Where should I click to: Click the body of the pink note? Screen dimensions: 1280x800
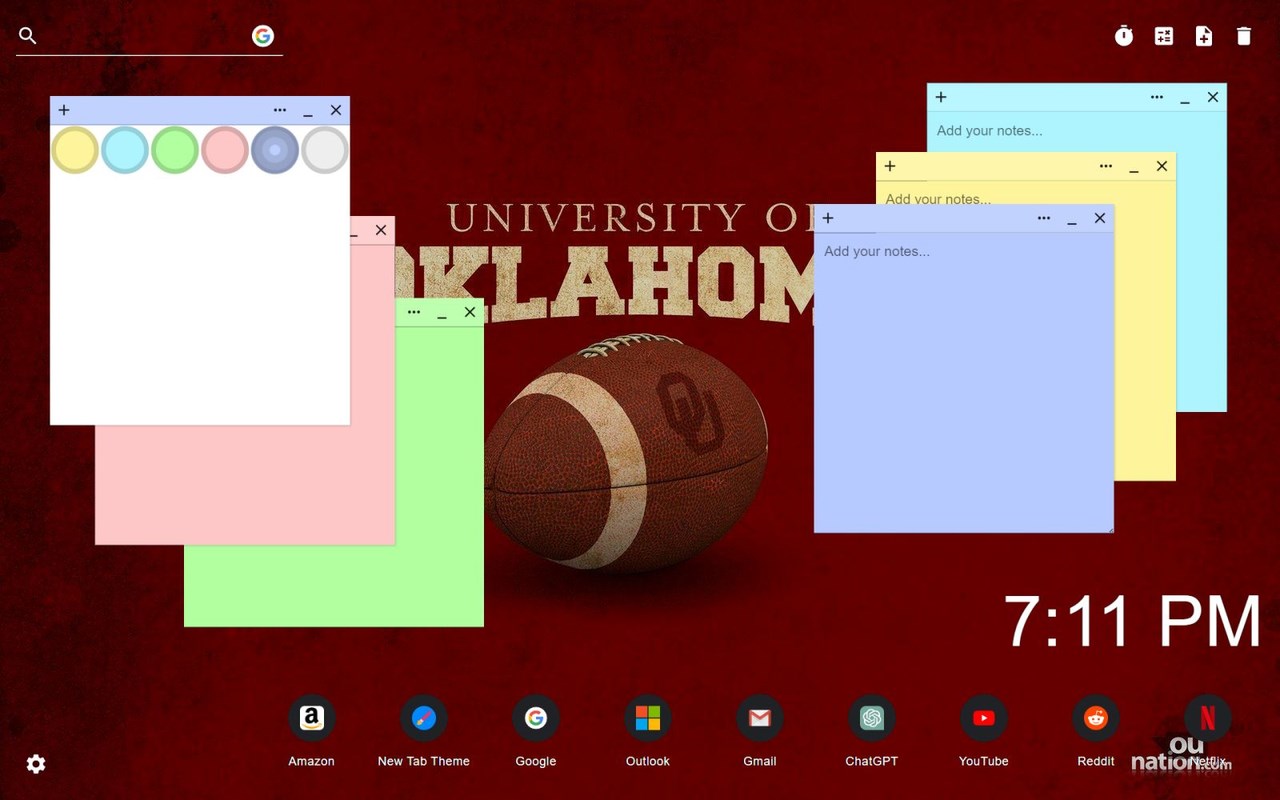click(245, 485)
